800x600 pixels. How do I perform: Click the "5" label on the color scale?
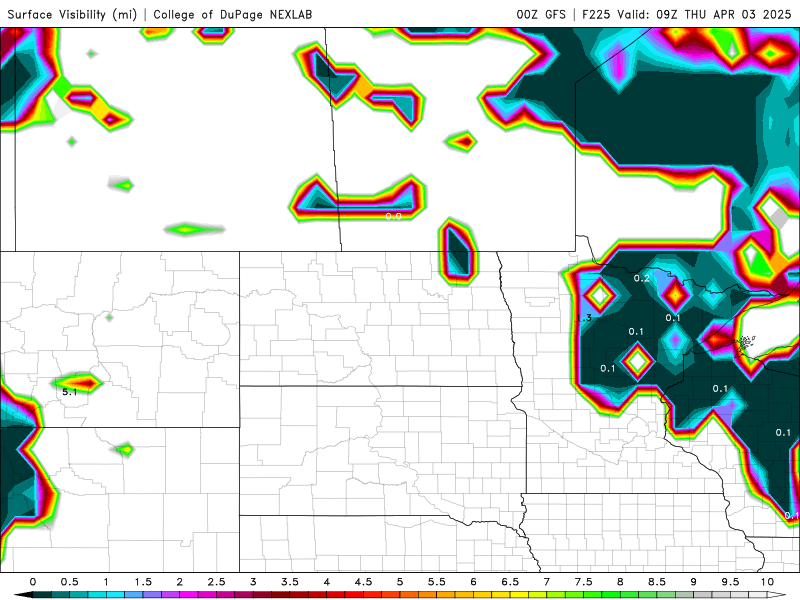(x=400, y=582)
